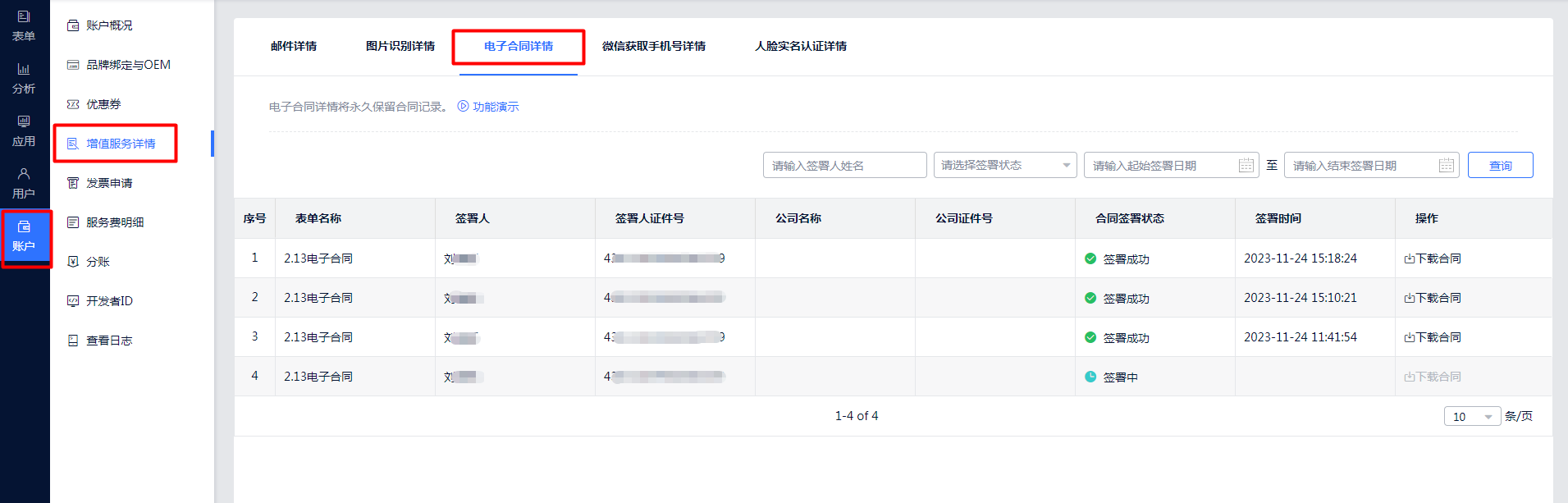This screenshot has width=1568, height=503.
Task: Click 下载合同 for the 15:10:21 signed record
Action: [x=1433, y=298]
